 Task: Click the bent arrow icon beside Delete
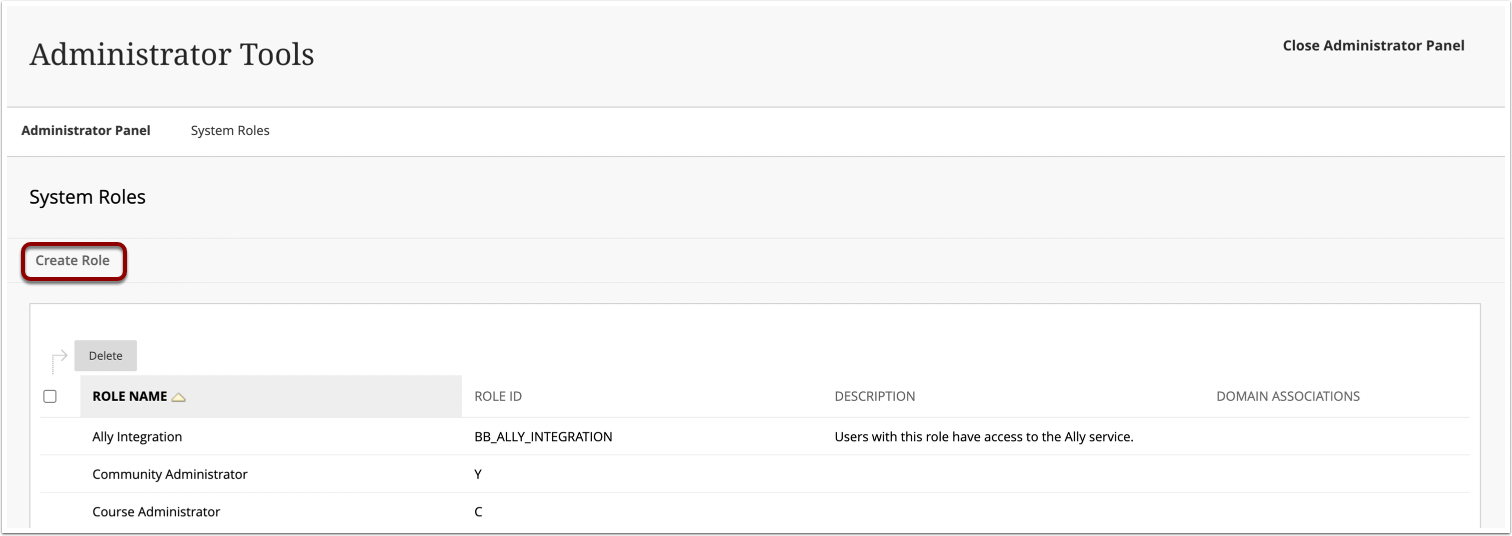coord(59,358)
